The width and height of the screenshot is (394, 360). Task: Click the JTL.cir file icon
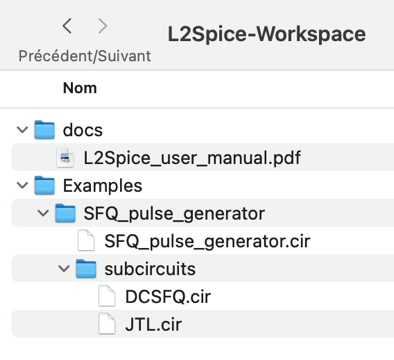107,324
